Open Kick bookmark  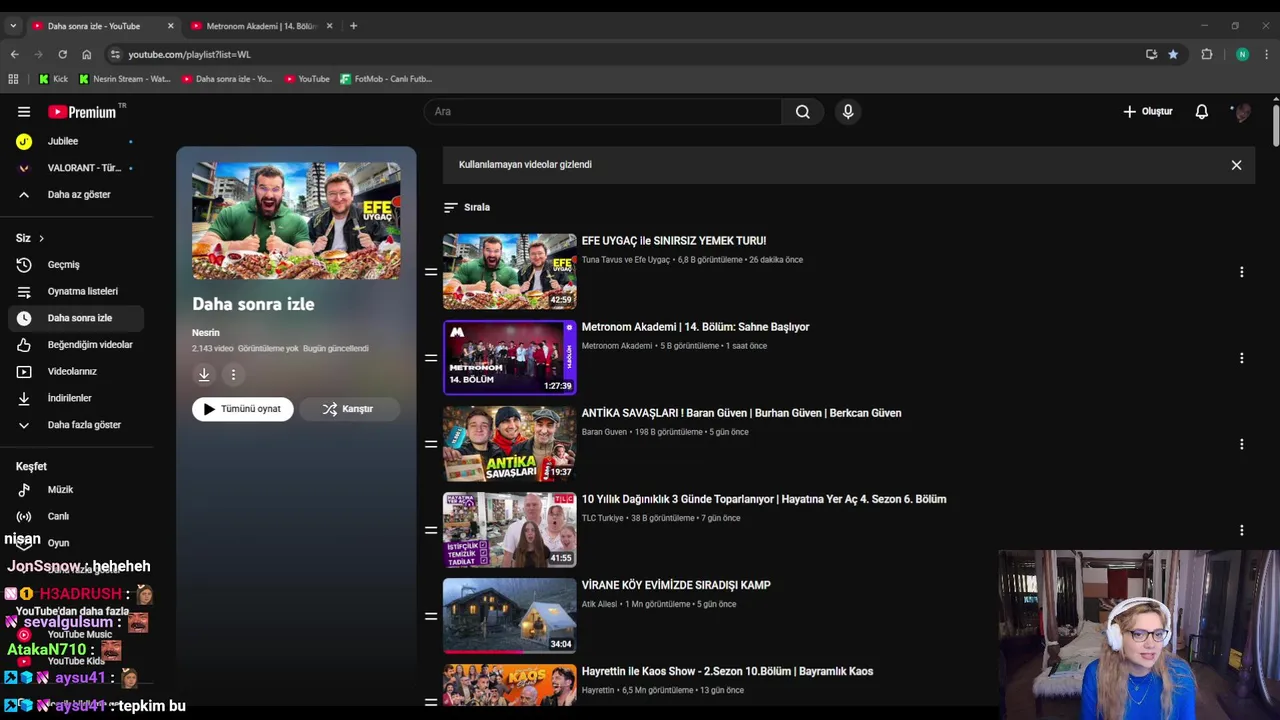[x=54, y=79]
